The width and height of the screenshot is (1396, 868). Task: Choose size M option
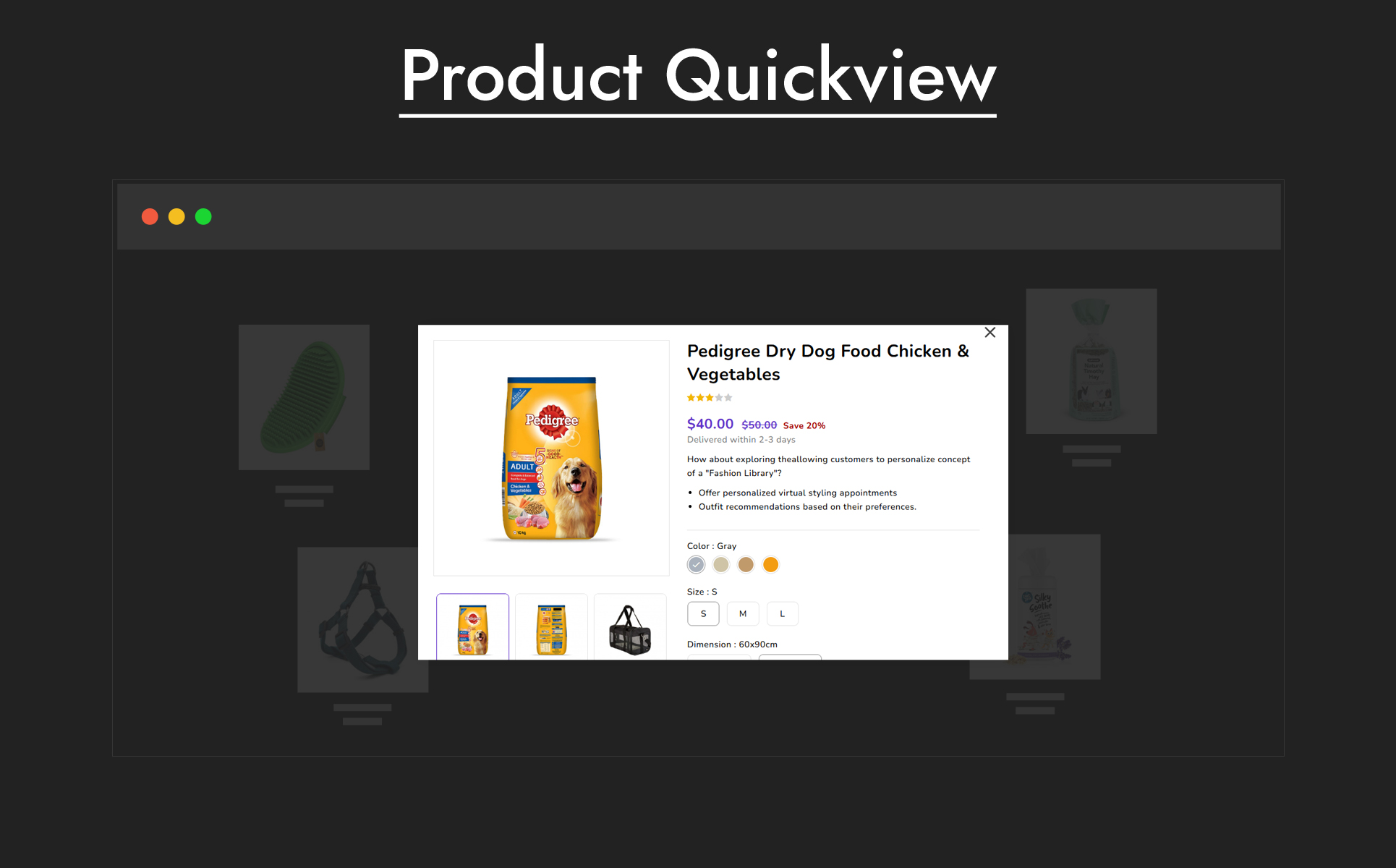click(x=743, y=613)
